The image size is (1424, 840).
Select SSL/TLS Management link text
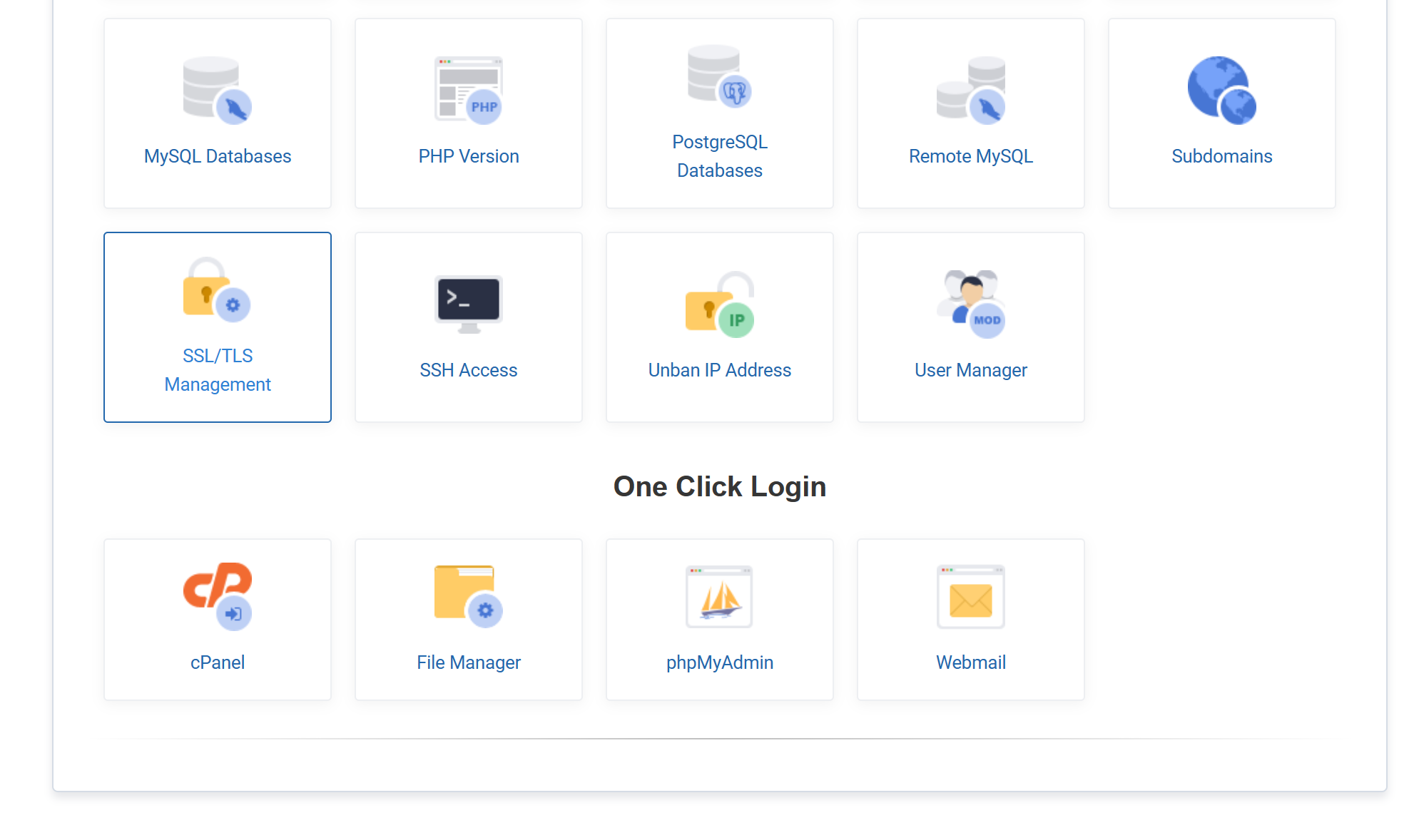(x=218, y=370)
